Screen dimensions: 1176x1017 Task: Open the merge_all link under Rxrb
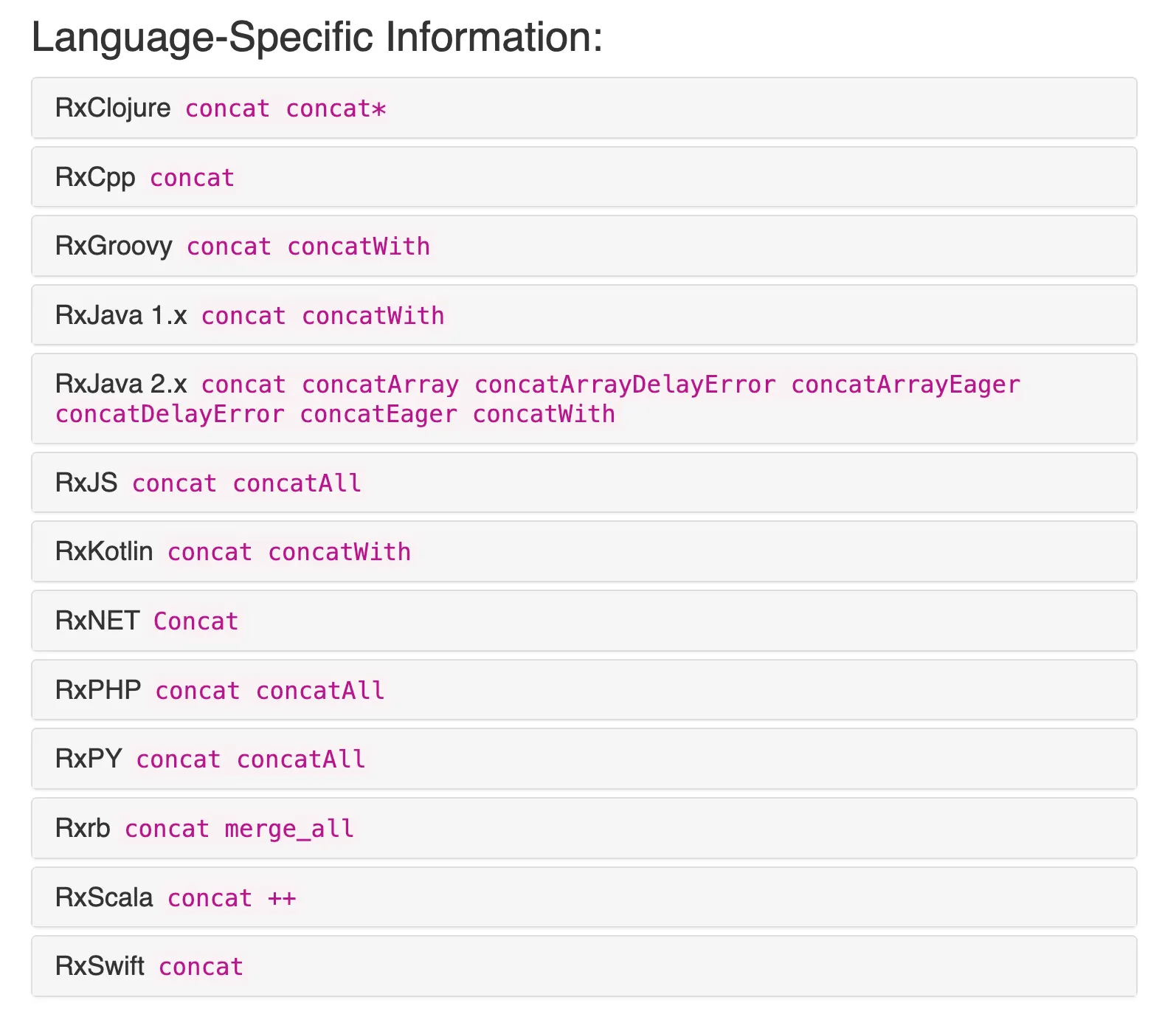(x=289, y=829)
